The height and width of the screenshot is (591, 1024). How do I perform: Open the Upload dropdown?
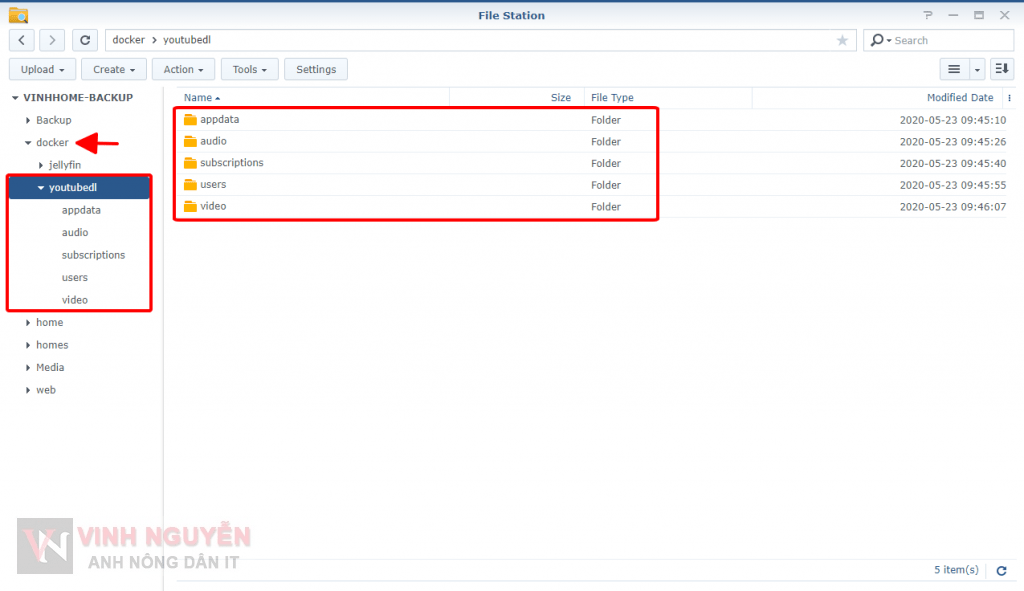pos(42,69)
